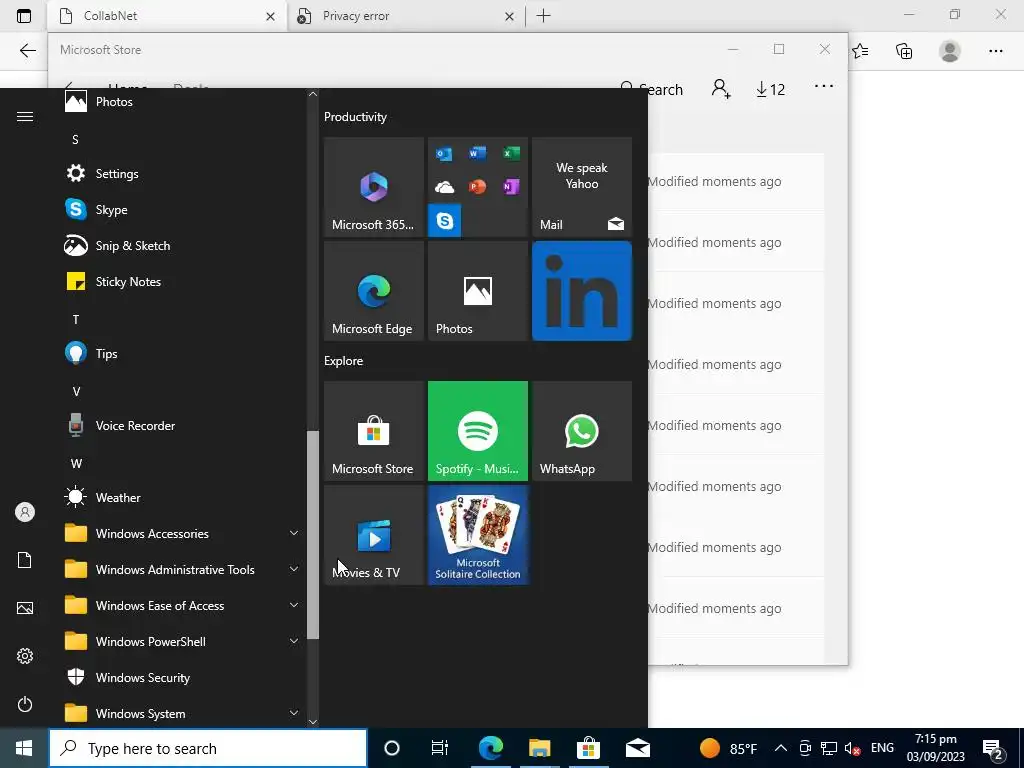Image resolution: width=1024 pixels, height=768 pixels.
Task: Click the Windows Start button
Action: (24, 748)
